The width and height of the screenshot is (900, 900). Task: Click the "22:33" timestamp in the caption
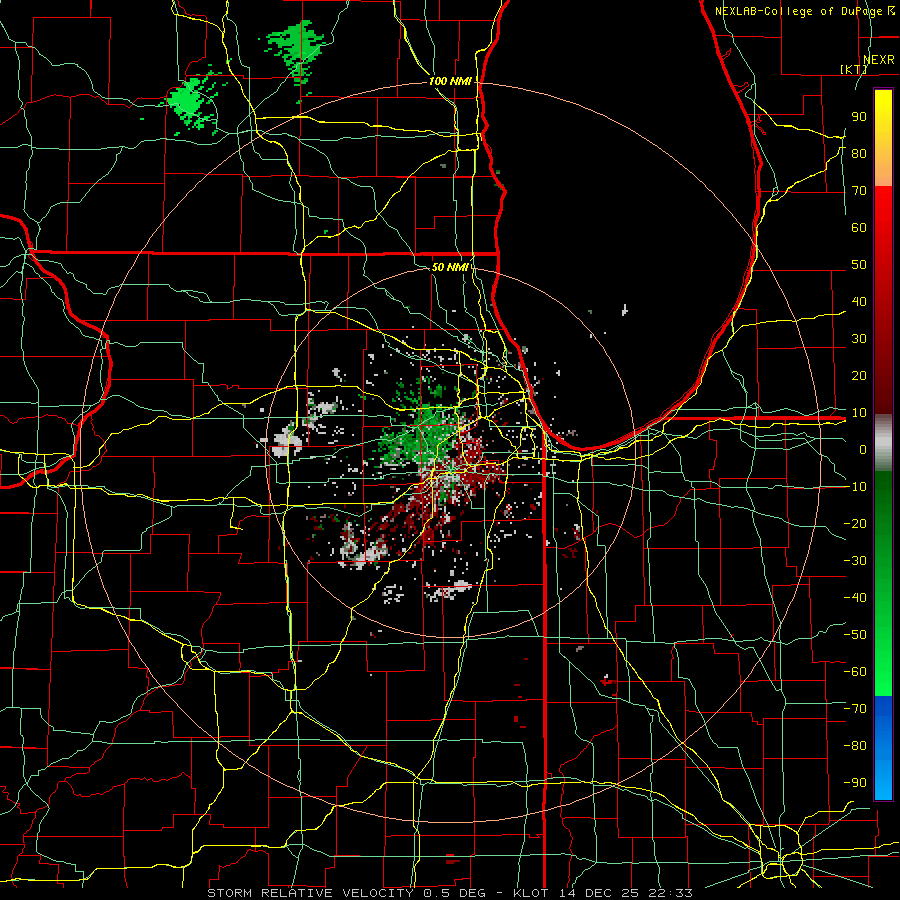coord(670,893)
